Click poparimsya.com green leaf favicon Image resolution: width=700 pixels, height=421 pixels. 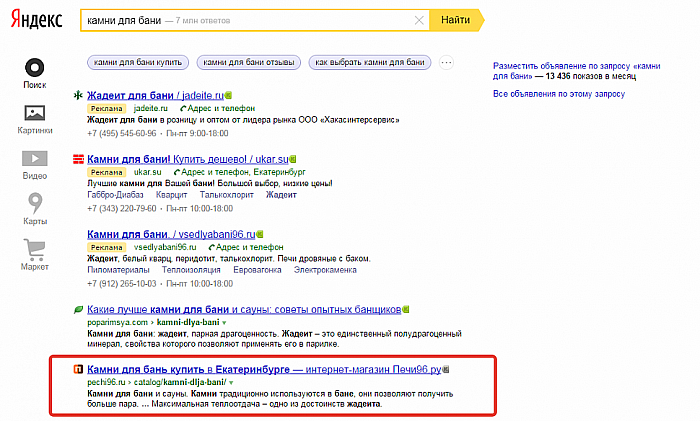pos(78,309)
